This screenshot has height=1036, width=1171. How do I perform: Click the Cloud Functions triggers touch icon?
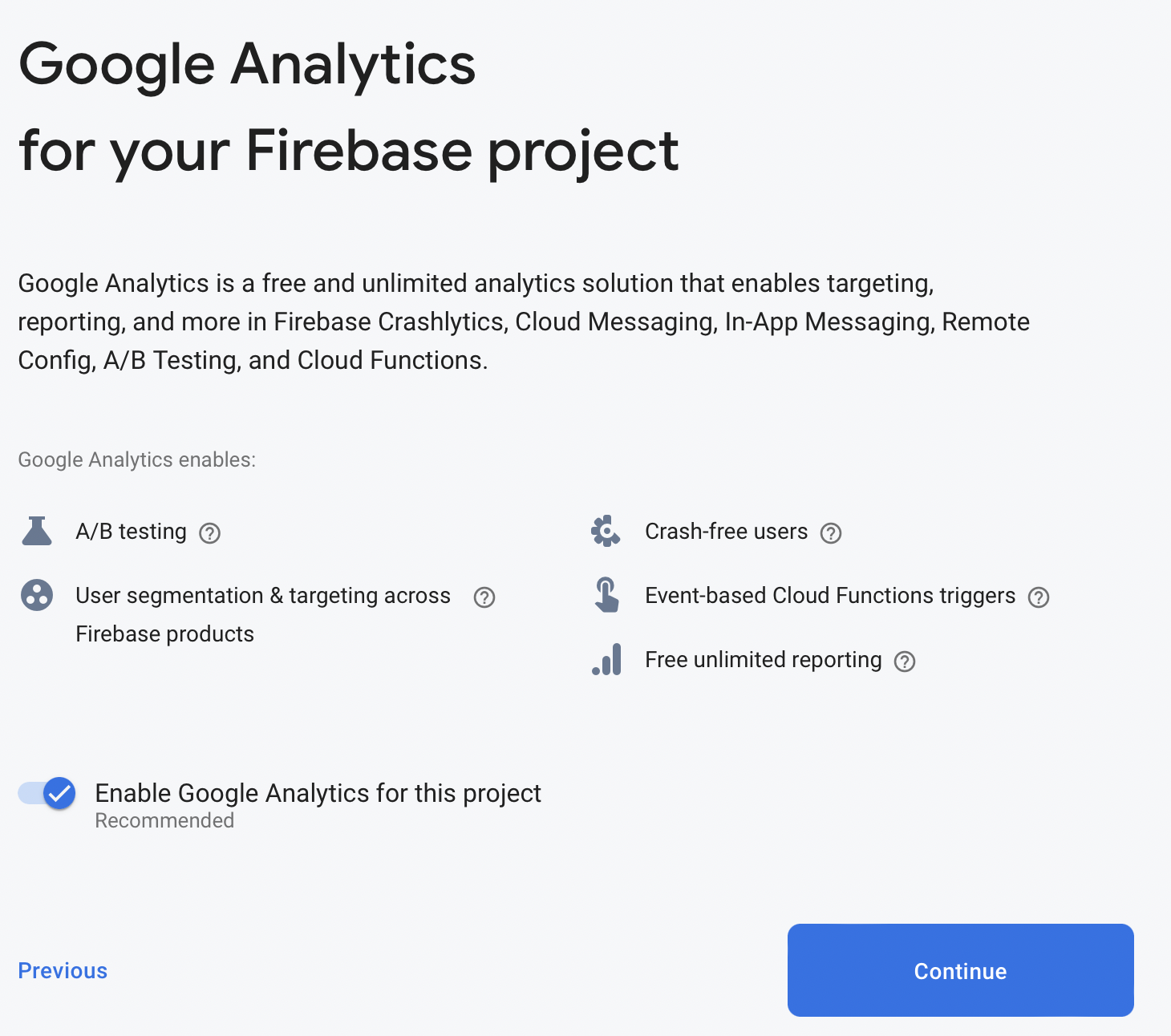(x=606, y=596)
